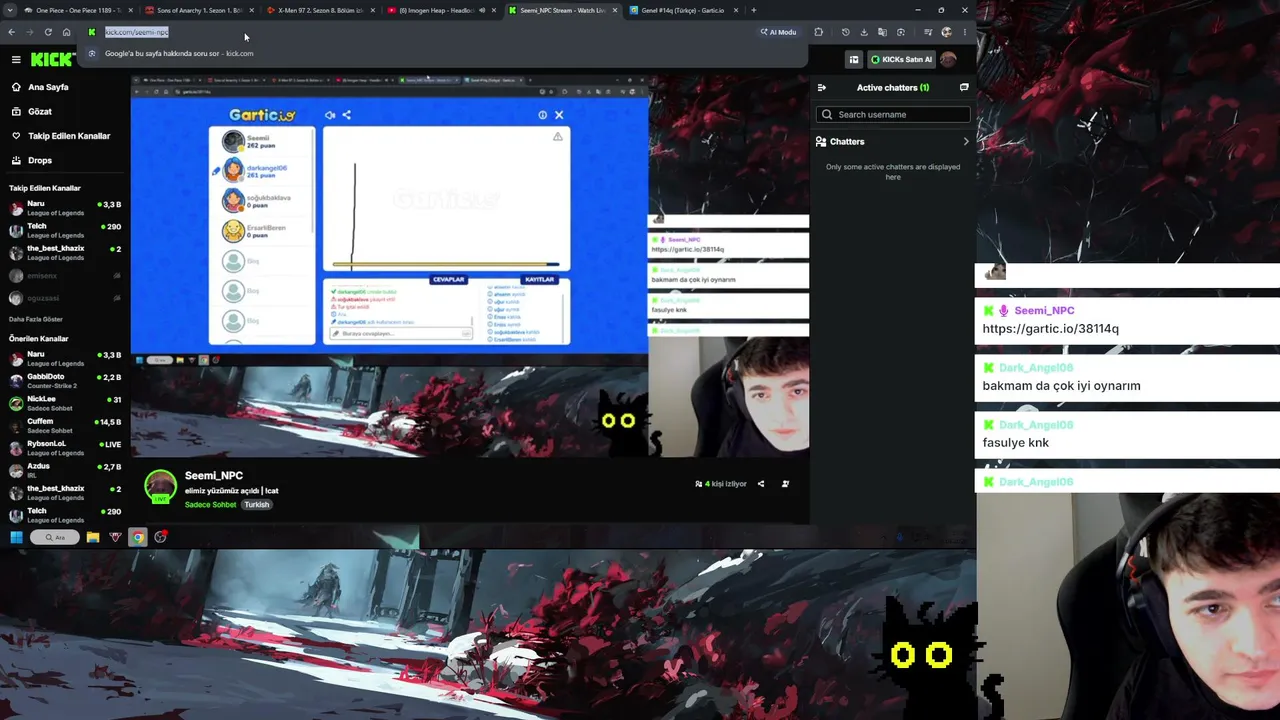This screenshot has height=720, width=1280.
Task: Open Google Chrome from the taskbar
Action: (x=138, y=537)
